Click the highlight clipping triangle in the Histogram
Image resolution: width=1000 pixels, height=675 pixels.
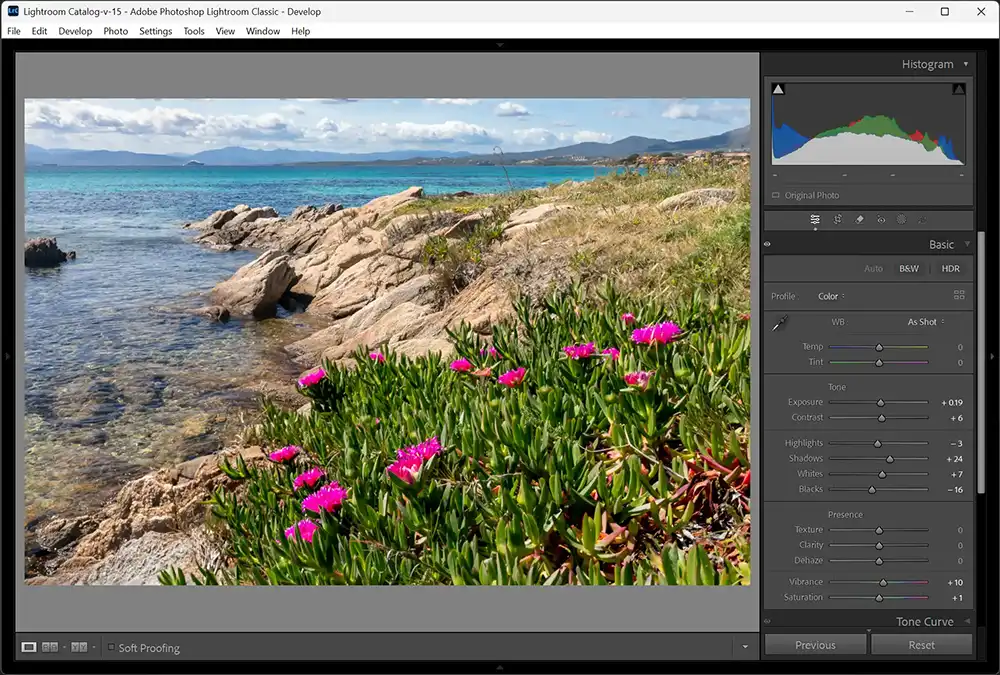957,88
